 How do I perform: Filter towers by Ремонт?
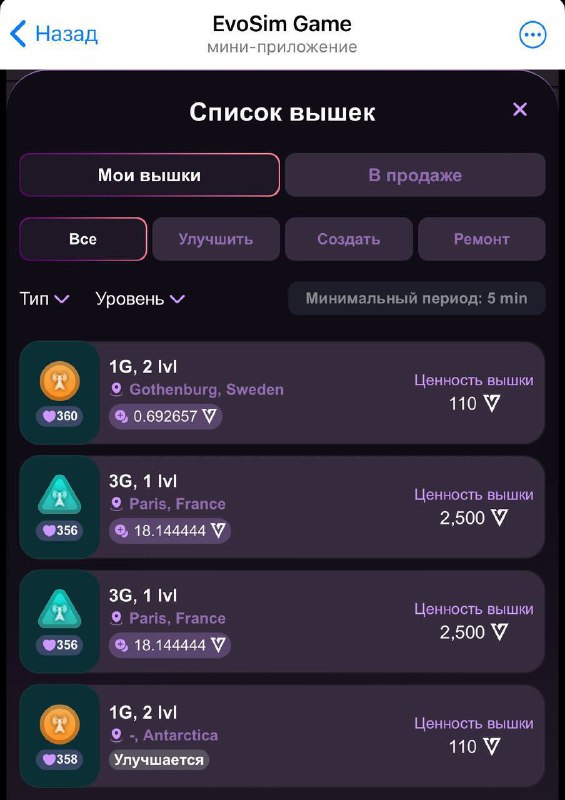(x=482, y=239)
